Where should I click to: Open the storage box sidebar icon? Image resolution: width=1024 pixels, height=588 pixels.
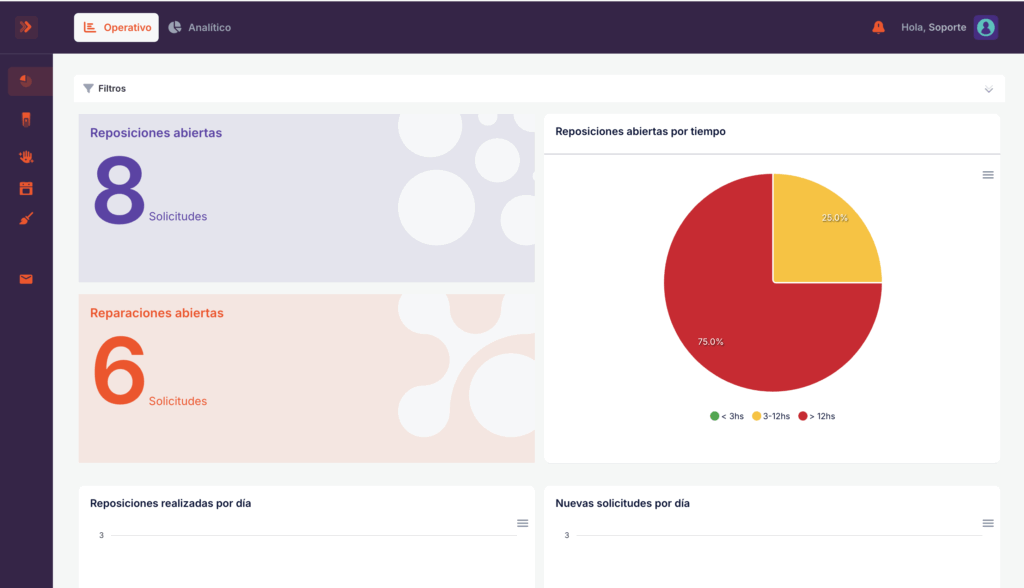point(26,189)
